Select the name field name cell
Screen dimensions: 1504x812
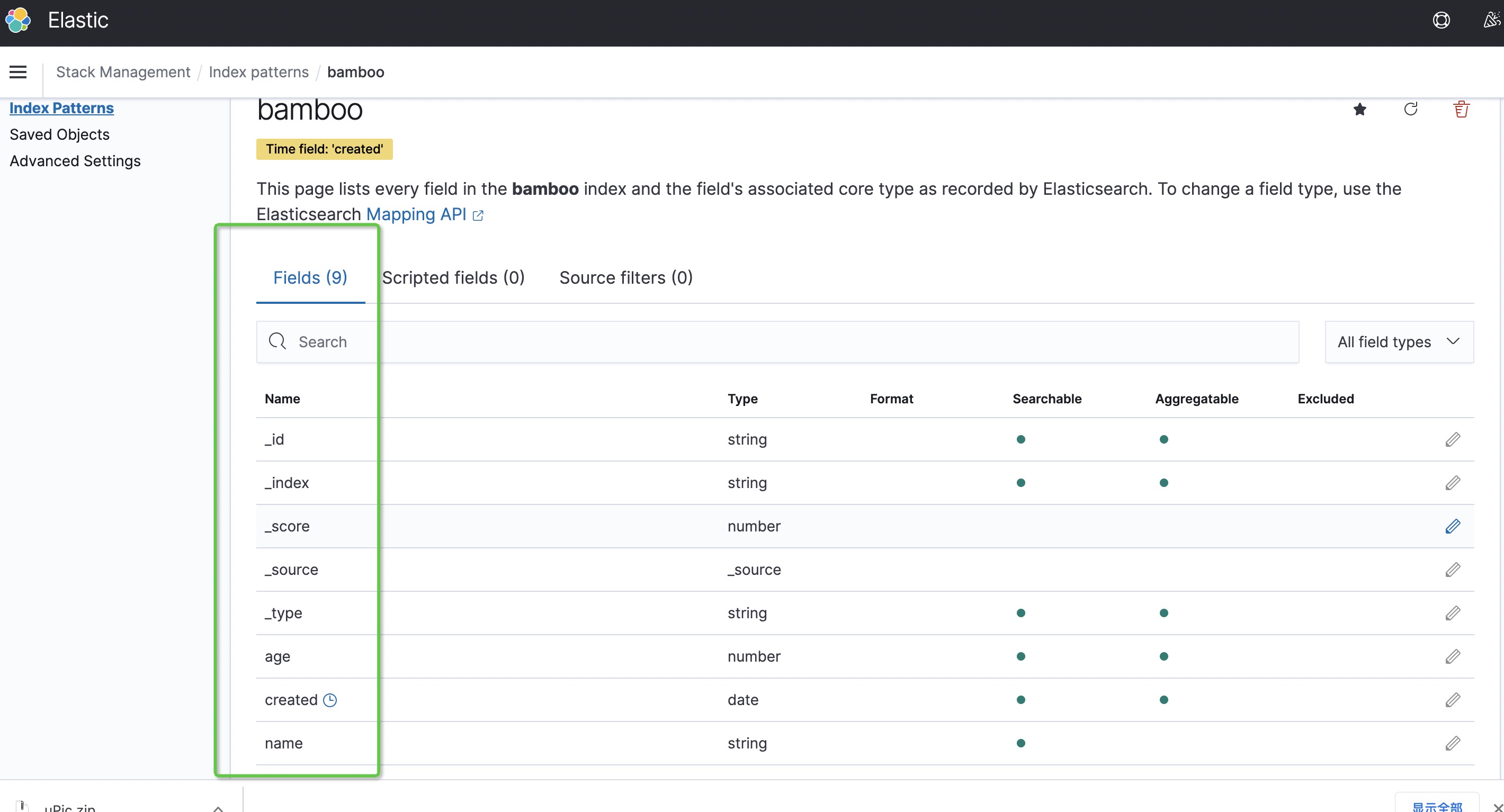284,743
